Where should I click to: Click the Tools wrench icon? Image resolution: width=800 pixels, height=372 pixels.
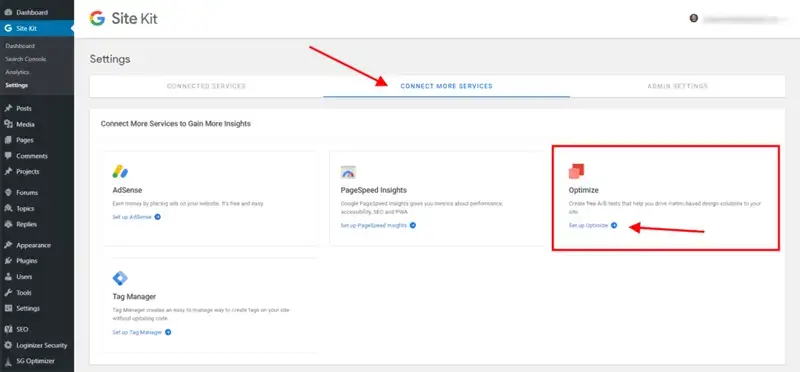[x=8, y=293]
